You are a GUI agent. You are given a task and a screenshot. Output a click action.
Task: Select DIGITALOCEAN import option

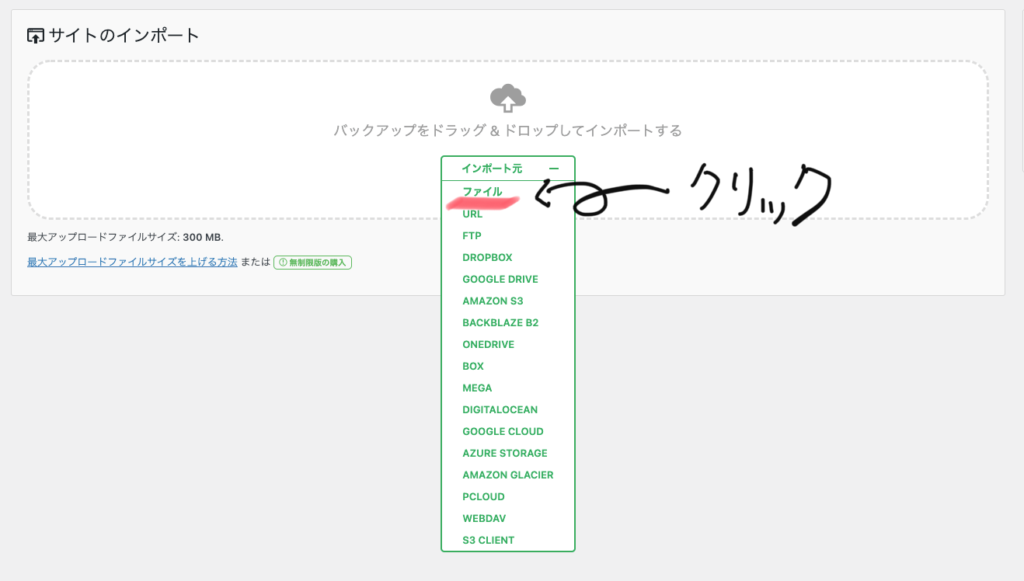pos(500,409)
